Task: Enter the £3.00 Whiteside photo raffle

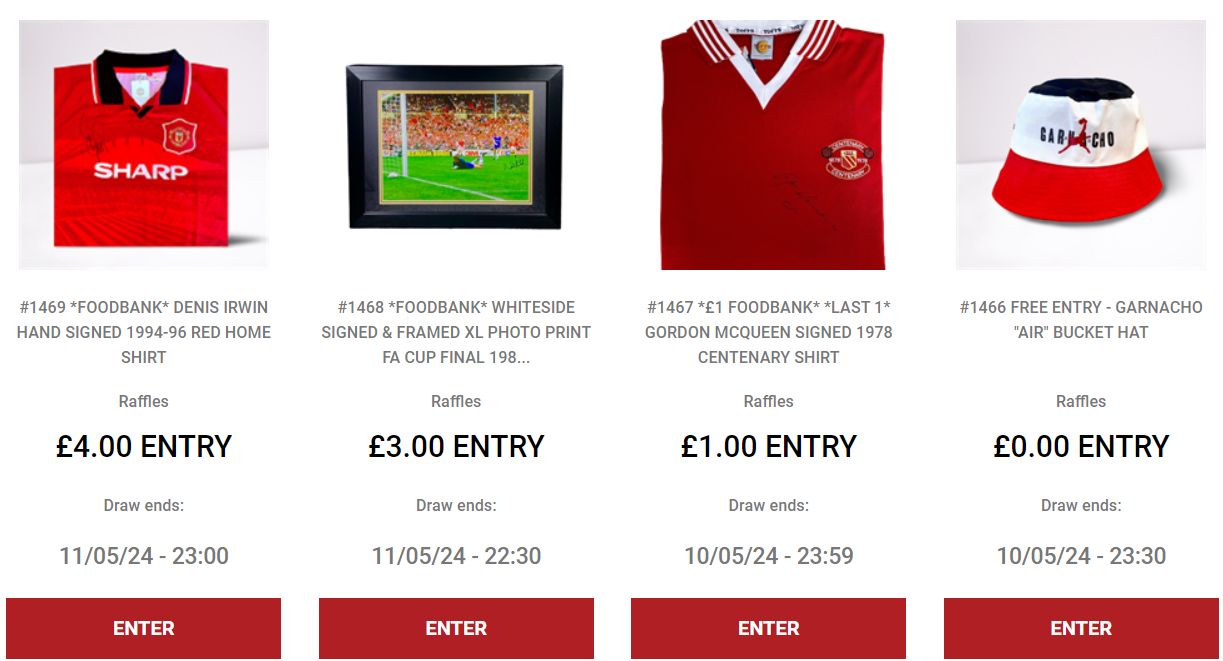Action: point(456,628)
